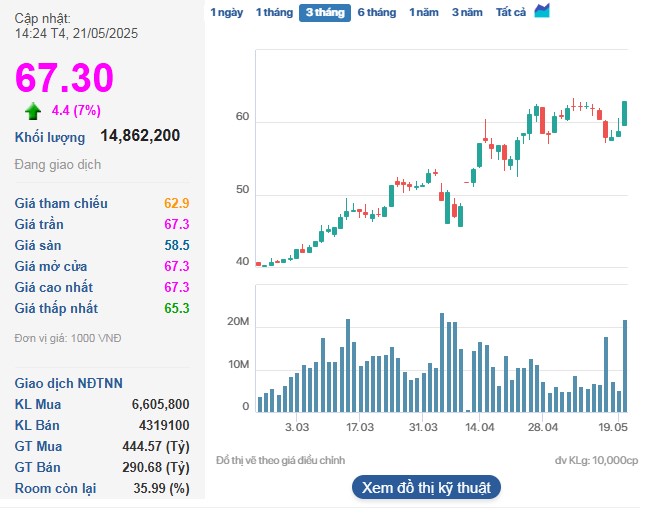Image resolution: width=668 pixels, height=515 pixels.
Task: Switch chart to 6 tháng view
Action: (376, 12)
